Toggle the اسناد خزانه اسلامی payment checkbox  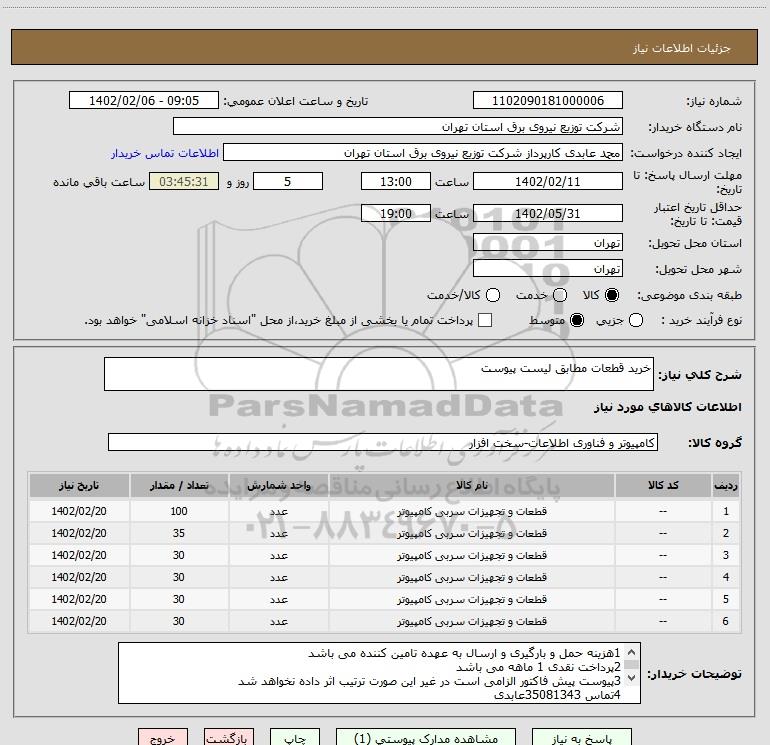click(x=485, y=320)
